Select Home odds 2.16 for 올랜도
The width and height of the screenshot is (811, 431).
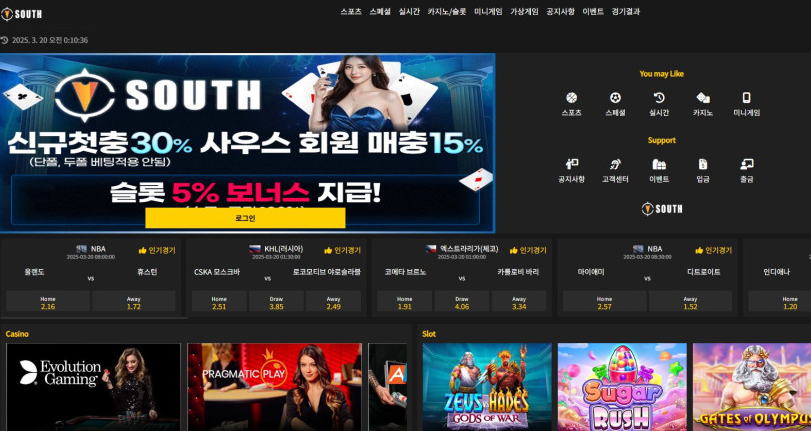(x=48, y=302)
